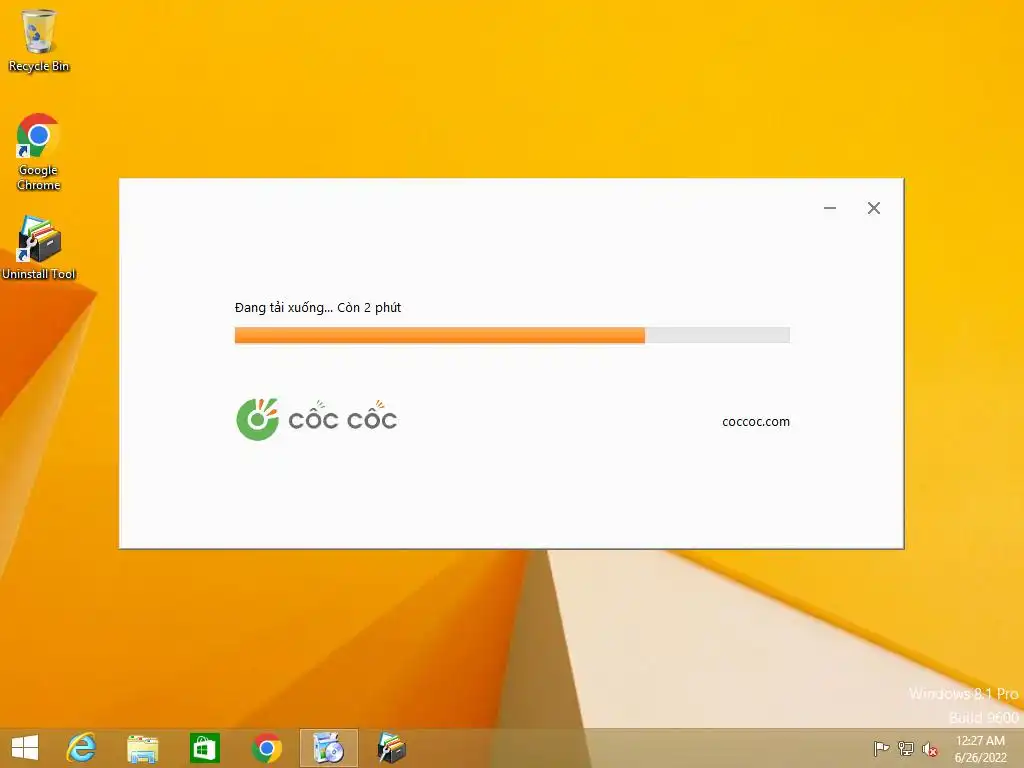Click the orange download progress bar
This screenshot has height=768, width=1024.
512,335
